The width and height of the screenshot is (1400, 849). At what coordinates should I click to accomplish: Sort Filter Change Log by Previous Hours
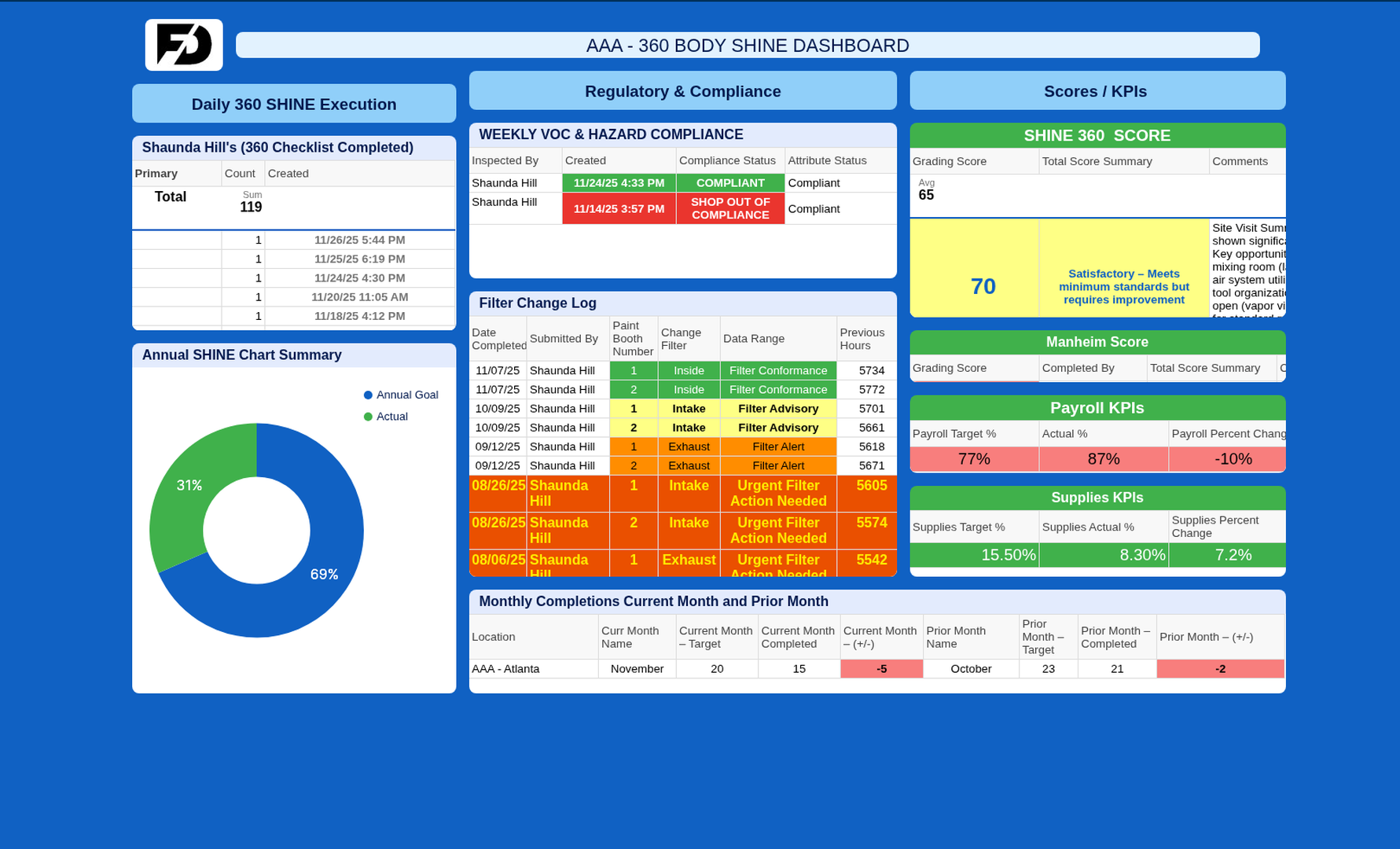click(x=862, y=339)
